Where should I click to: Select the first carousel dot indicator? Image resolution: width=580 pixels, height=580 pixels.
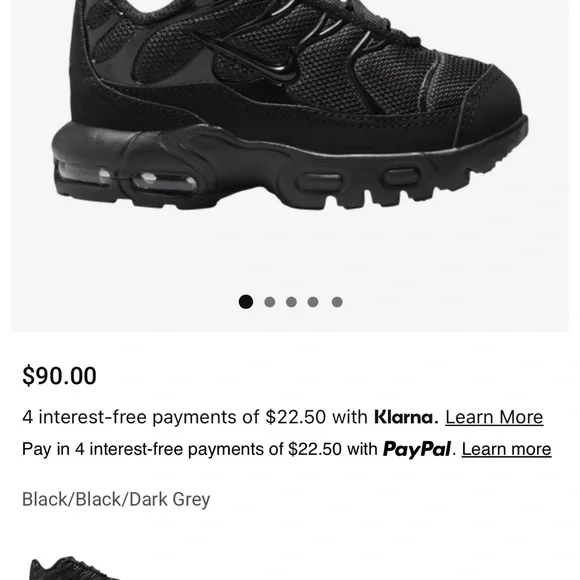246,302
